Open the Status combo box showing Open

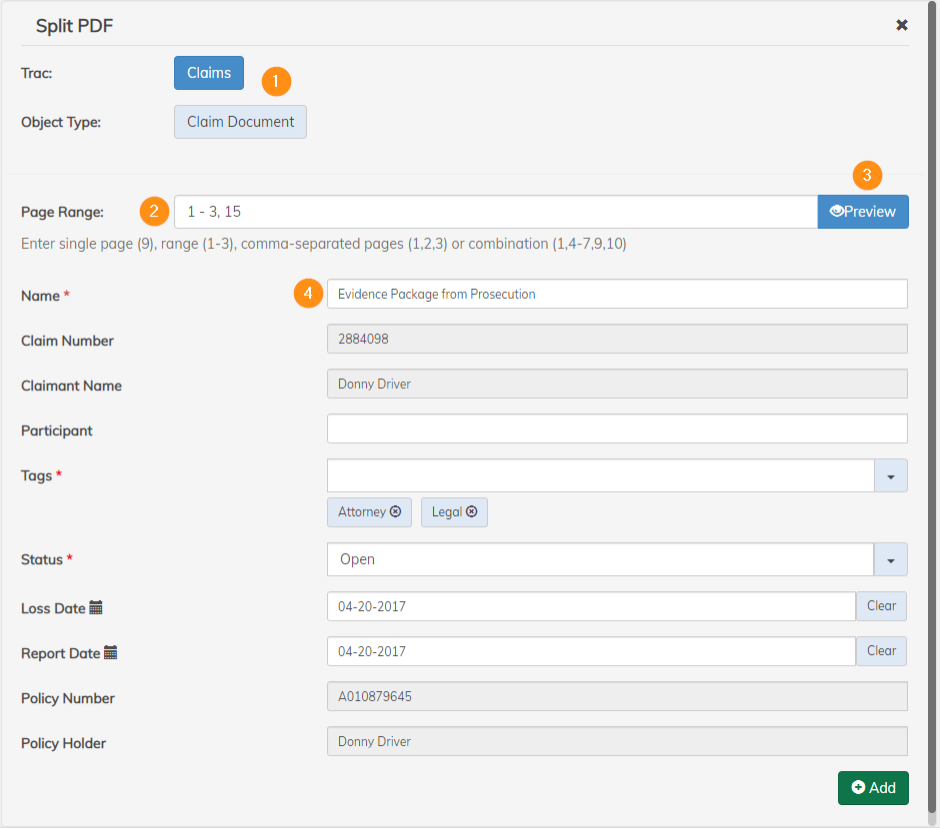coord(600,560)
